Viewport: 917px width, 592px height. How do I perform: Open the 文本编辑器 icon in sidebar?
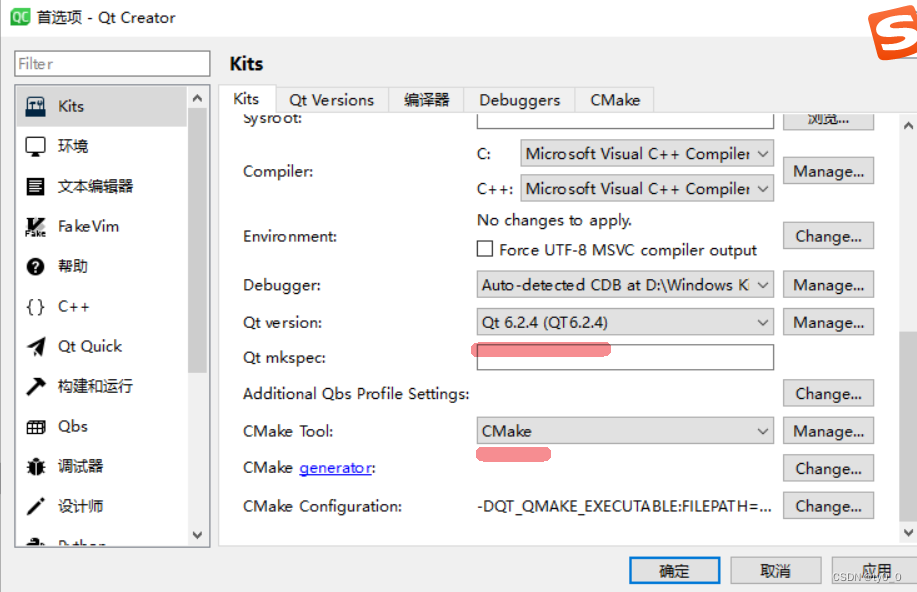tap(36, 187)
